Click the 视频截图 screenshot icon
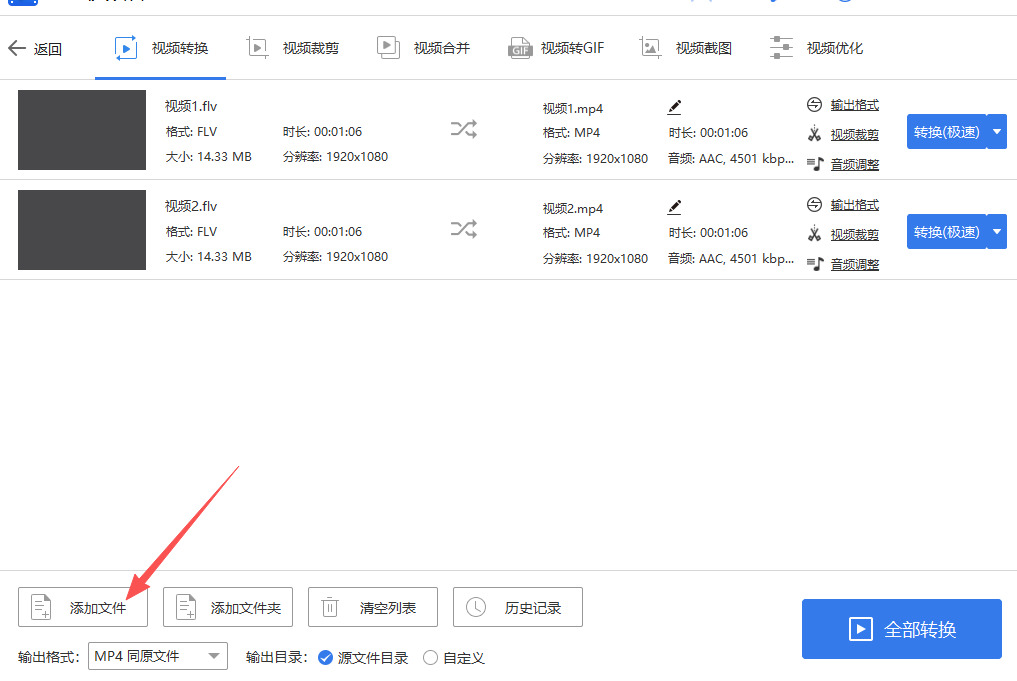The height and width of the screenshot is (681, 1017). 650,48
